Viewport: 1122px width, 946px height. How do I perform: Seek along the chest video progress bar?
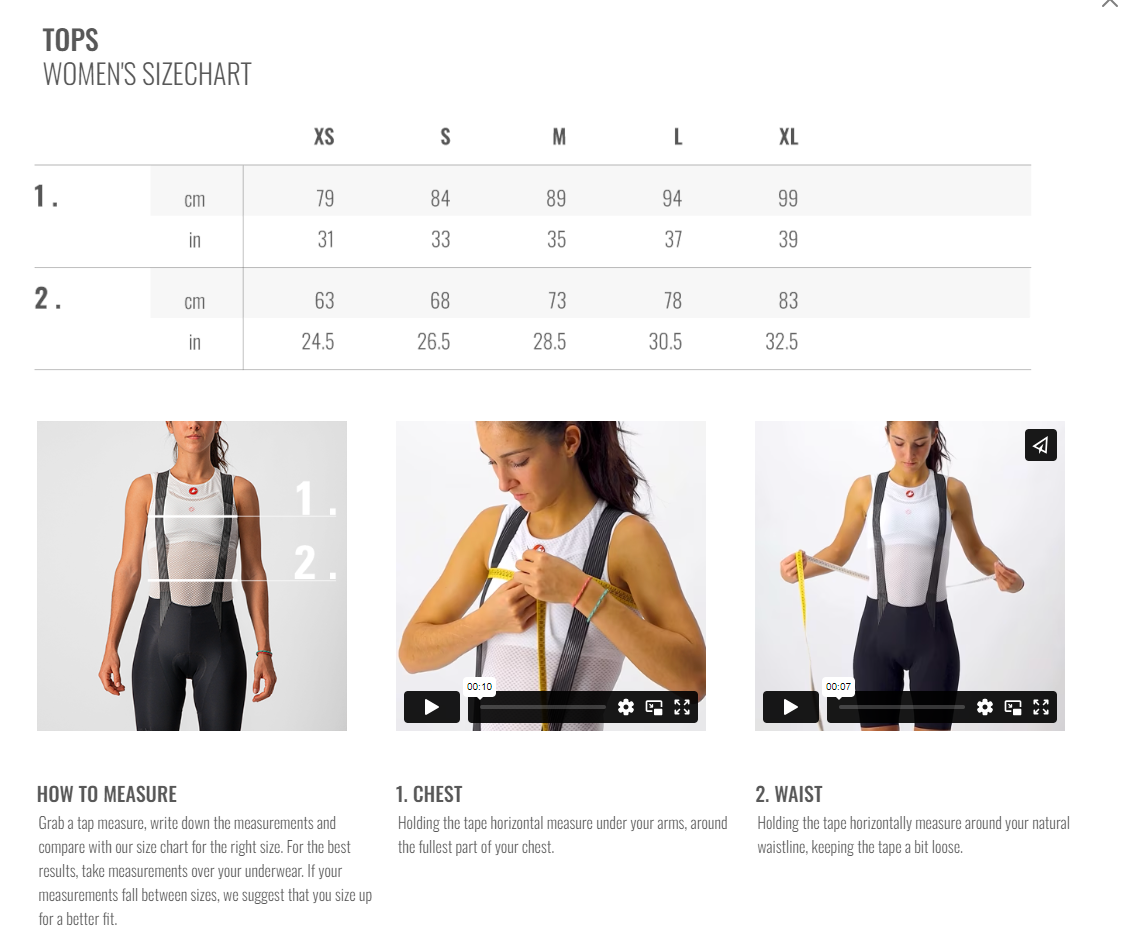542,707
